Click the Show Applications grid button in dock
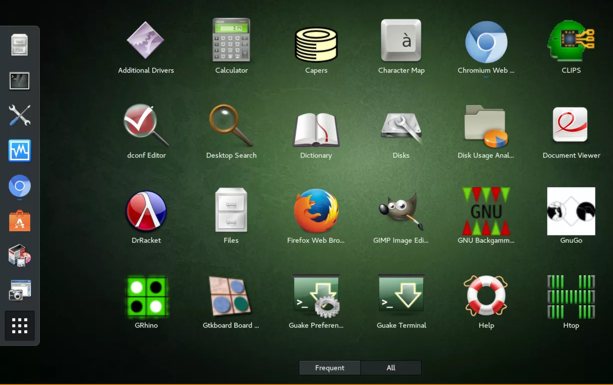This screenshot has height=385, width=613. click(20, 326)
